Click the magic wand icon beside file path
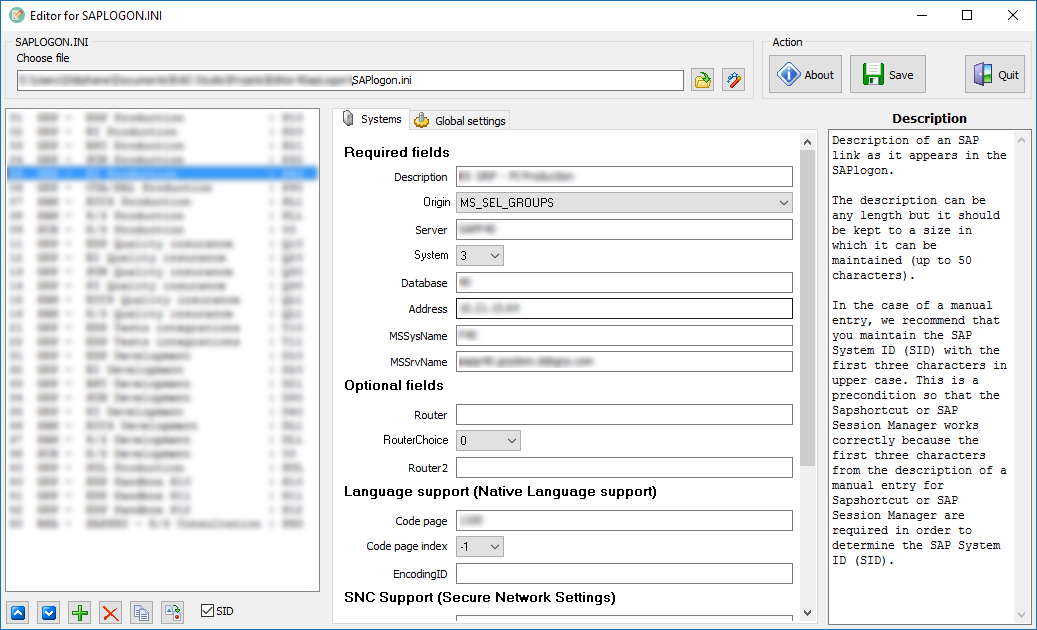1037x630 pixels. pos(733,80)
